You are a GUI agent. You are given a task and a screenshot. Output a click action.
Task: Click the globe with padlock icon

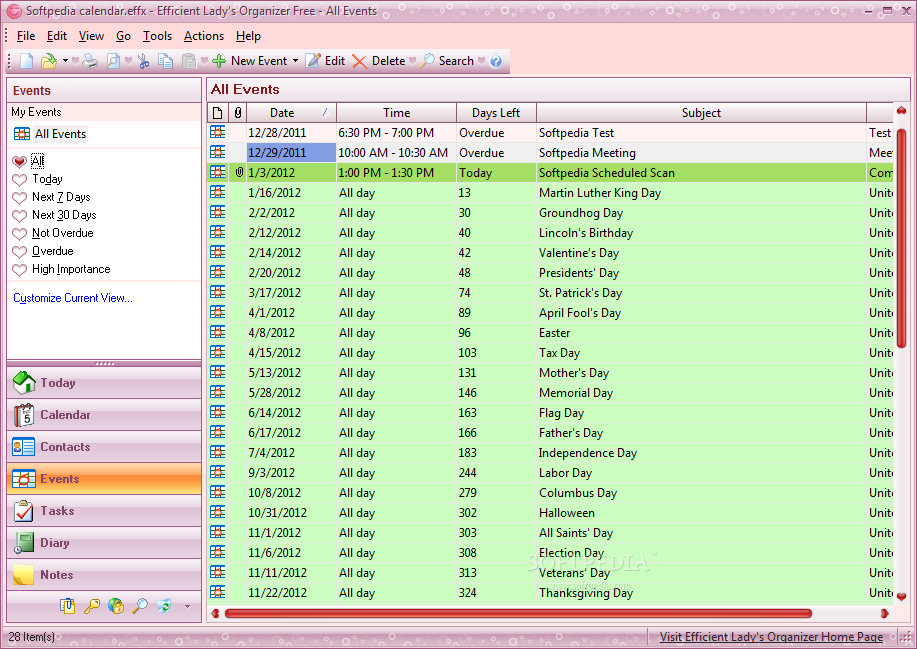[116, 606]
